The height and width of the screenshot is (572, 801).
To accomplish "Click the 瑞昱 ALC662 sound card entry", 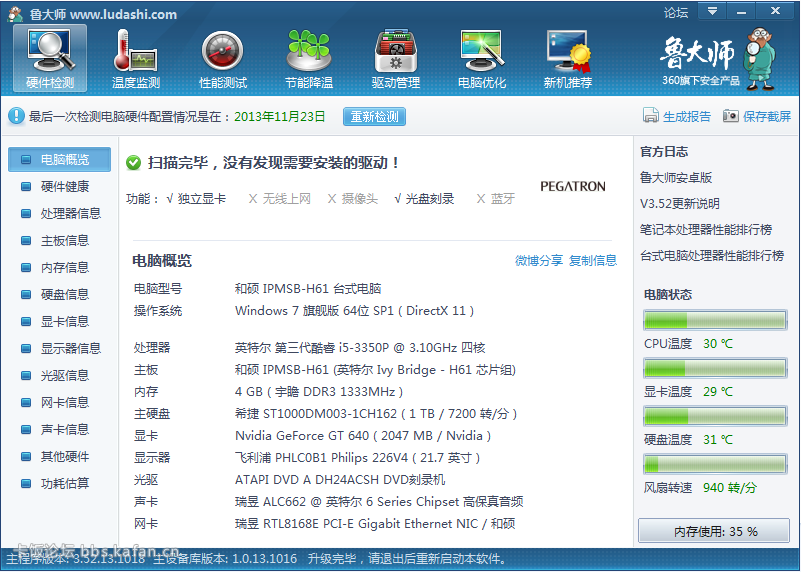I will 379,502.
